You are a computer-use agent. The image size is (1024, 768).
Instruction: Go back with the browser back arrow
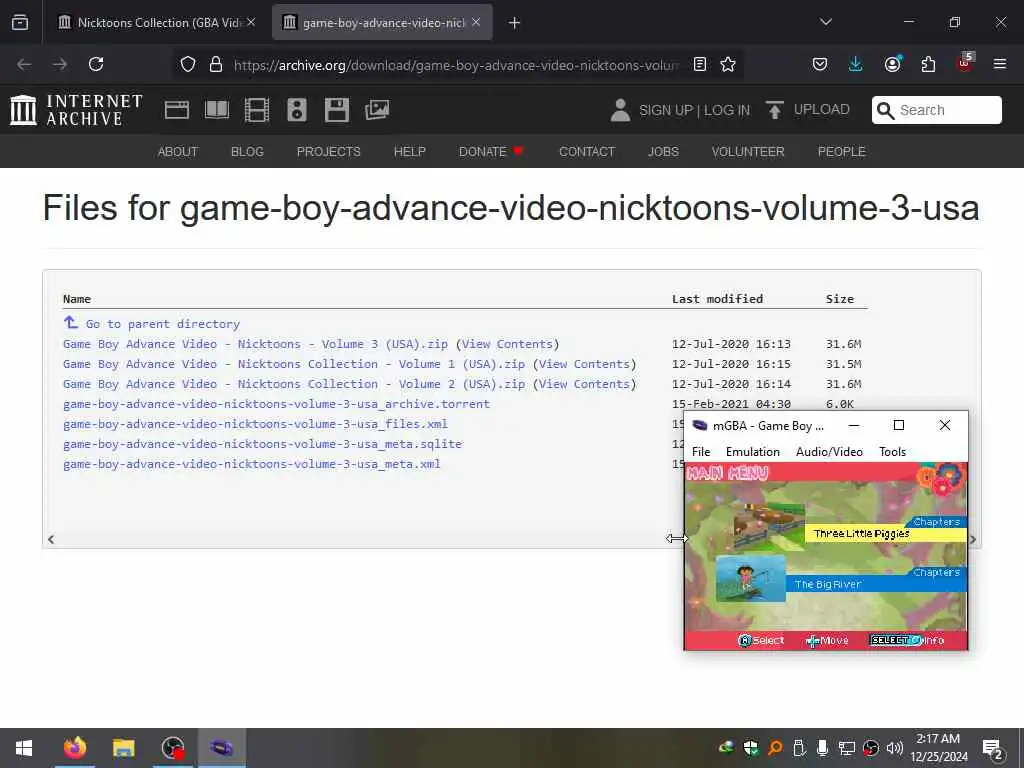(x=24, y=64)
